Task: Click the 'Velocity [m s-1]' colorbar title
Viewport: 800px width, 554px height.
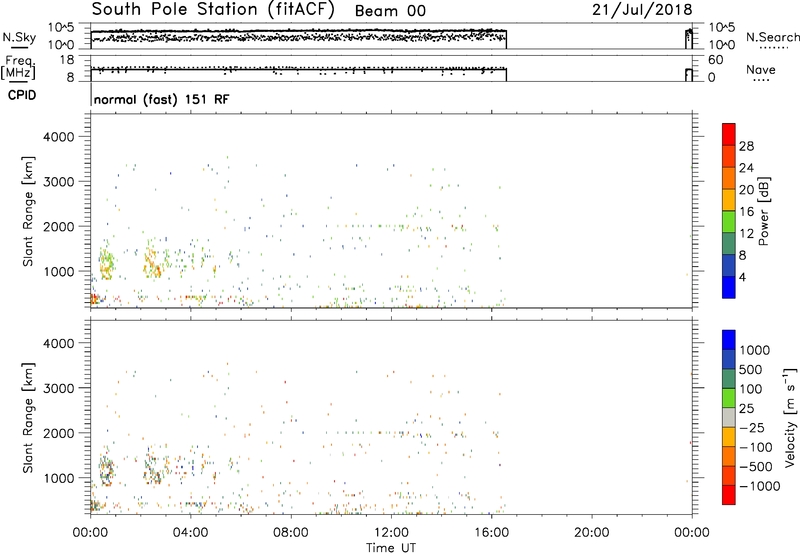Action: [790, 417]
